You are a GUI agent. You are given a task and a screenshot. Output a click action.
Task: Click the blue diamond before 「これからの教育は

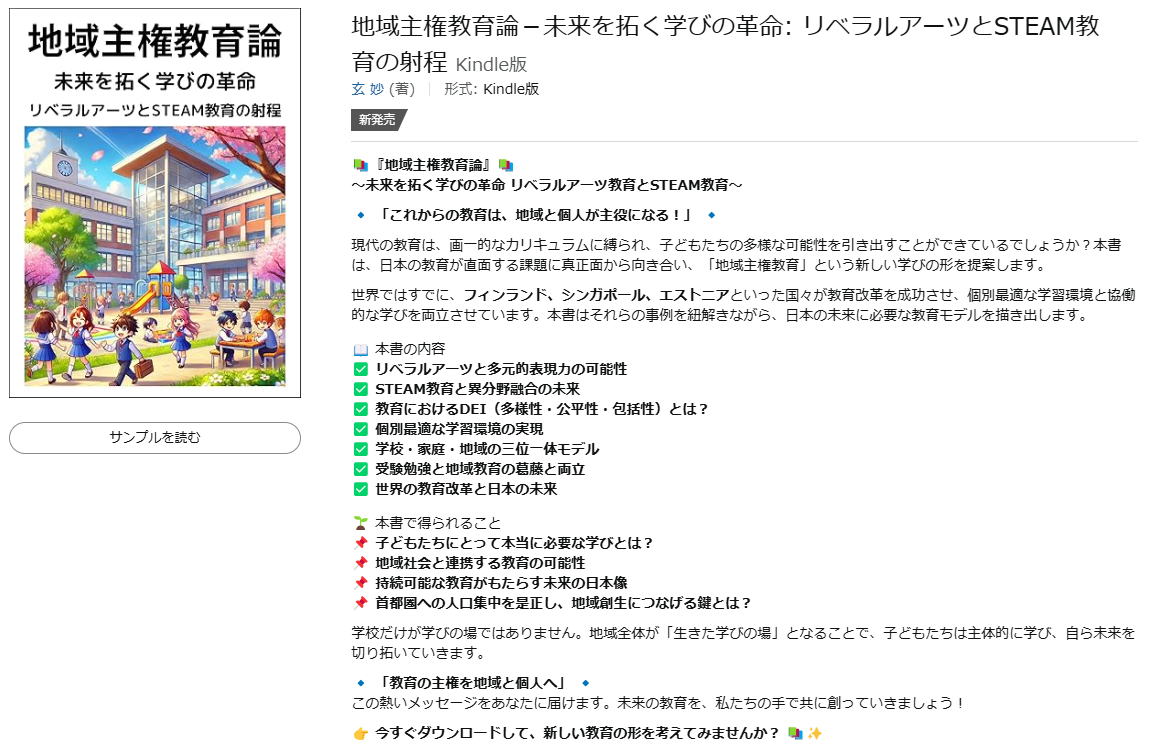click(361, 215)
